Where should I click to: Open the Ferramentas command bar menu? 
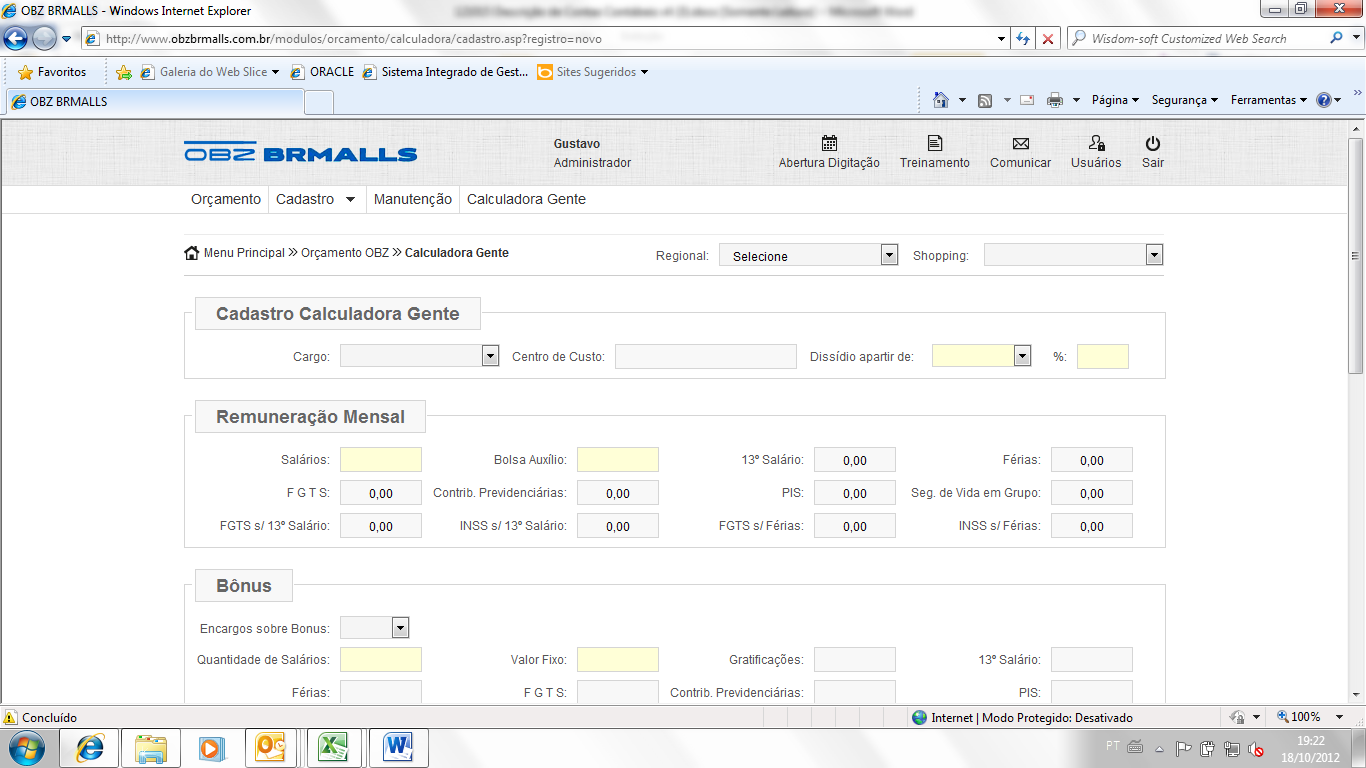point(1269,100)
